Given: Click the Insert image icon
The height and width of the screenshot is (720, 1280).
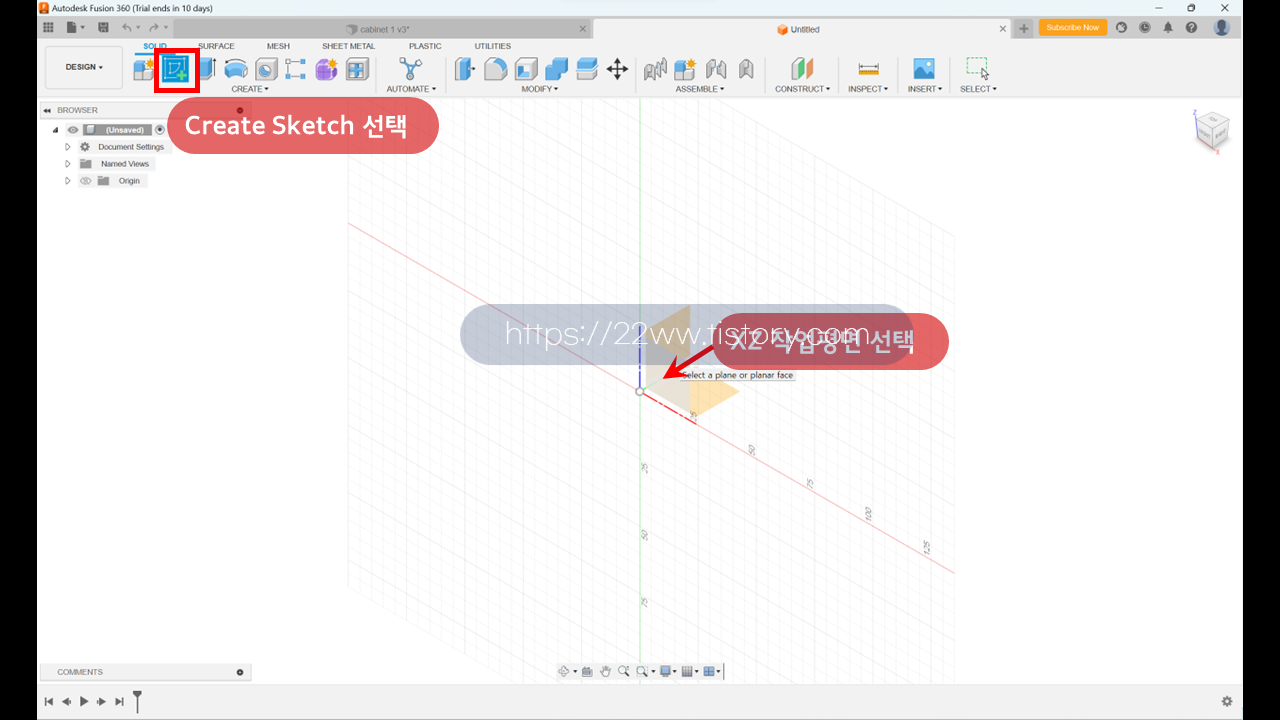Looking at the screenshot, I should [x=924, y=69].
